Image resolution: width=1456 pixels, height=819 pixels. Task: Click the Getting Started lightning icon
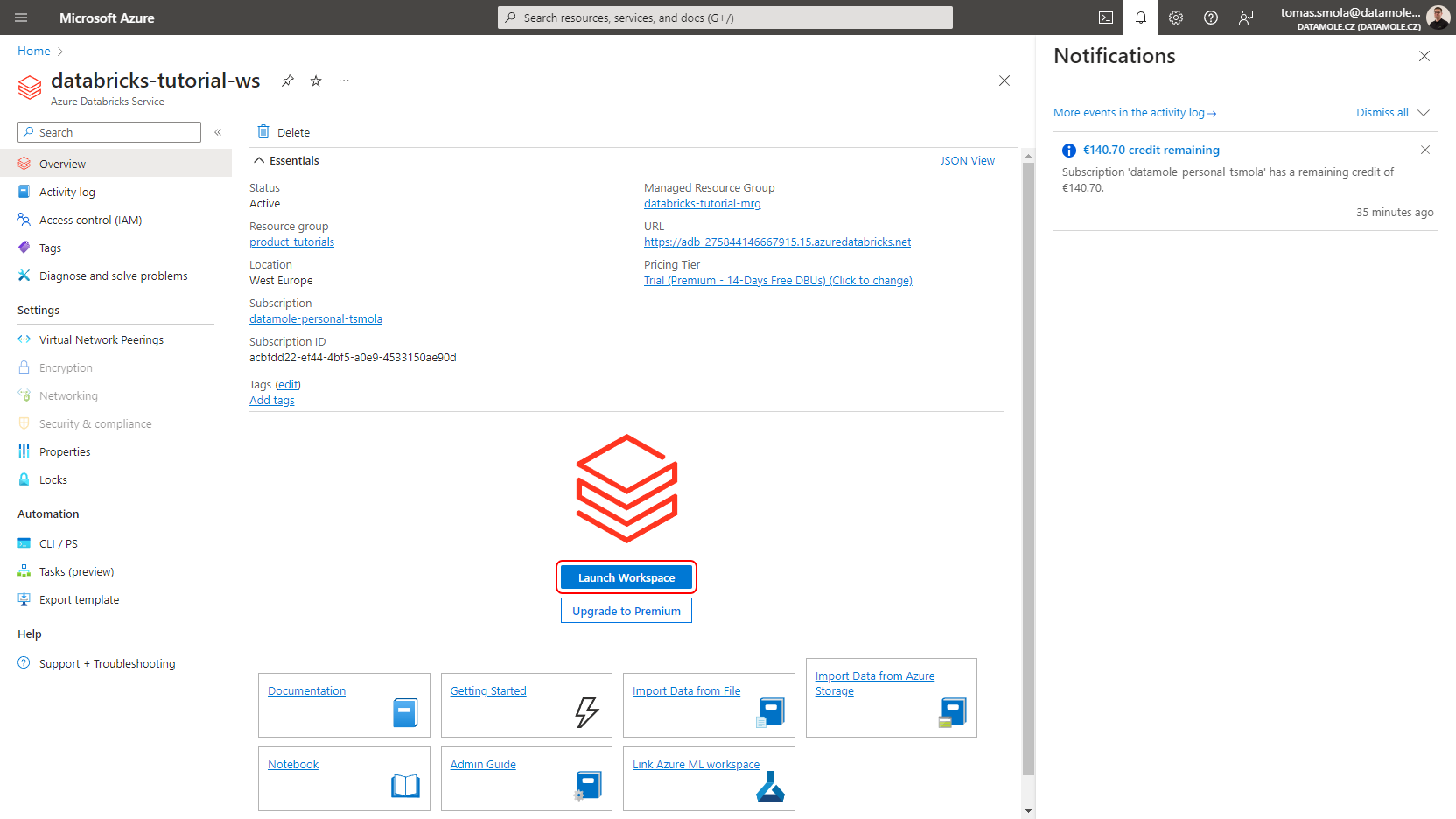click(x=587, y=712)
